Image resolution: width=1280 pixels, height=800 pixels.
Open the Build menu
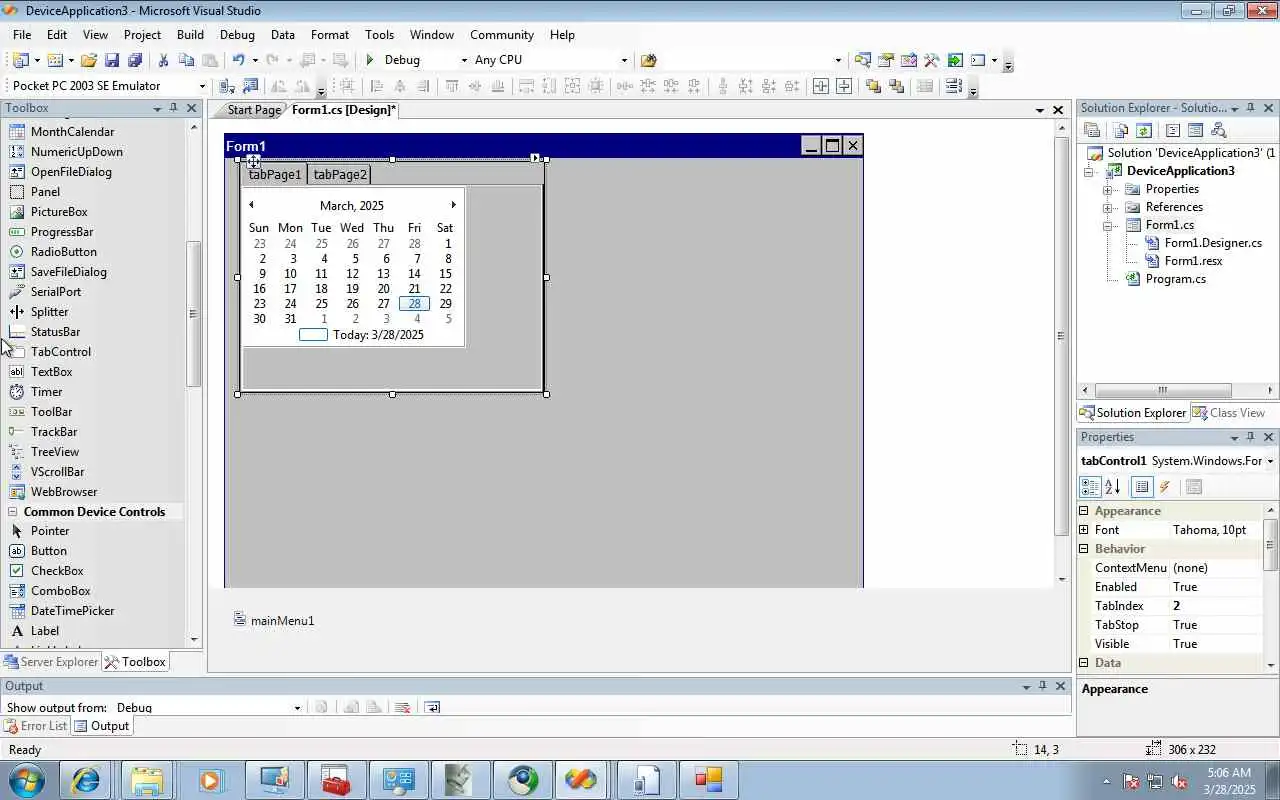(x=190, y=35)
